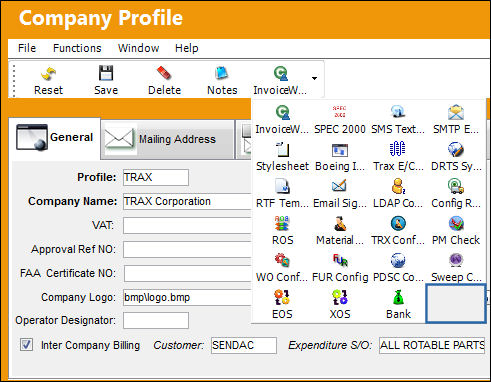Click the Profile input field
The width and height of the screenshot is (491, 382).
point(156,177)
